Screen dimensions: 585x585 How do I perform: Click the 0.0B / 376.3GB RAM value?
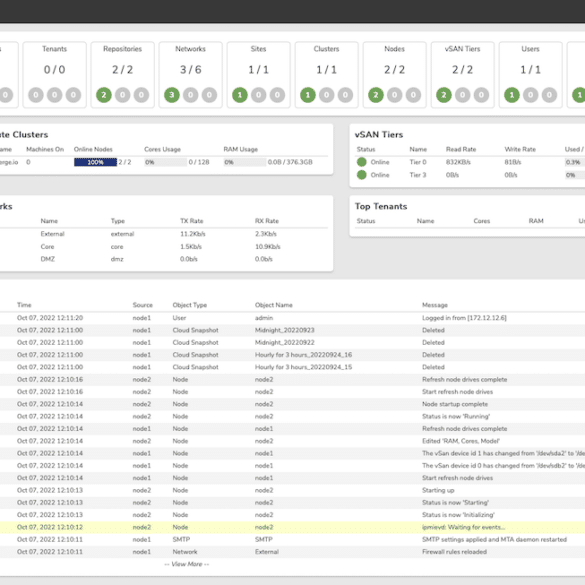pos(290,162)
